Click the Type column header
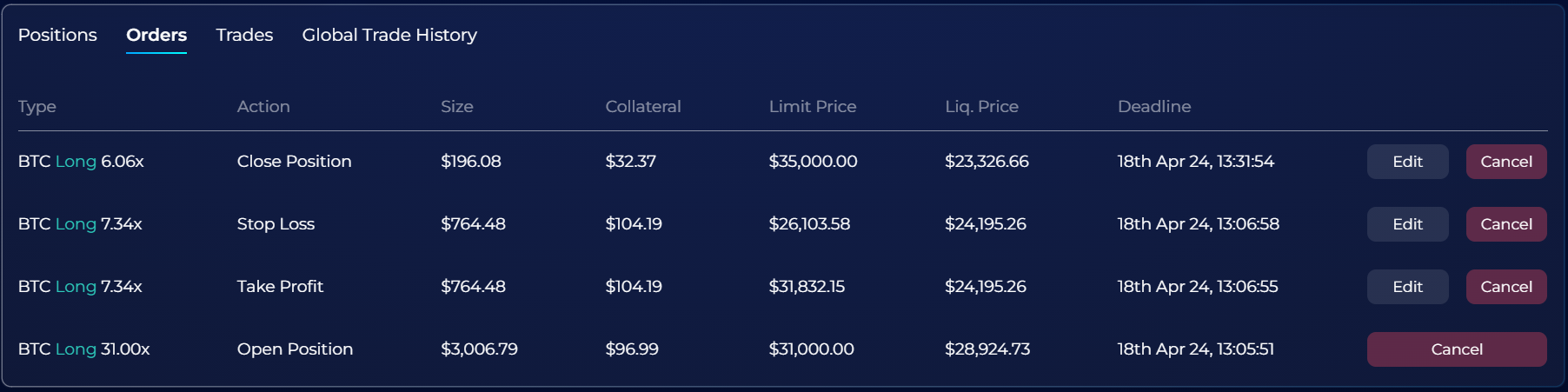The height and width of the screenshot is (392, 1568). coord(37,106)
